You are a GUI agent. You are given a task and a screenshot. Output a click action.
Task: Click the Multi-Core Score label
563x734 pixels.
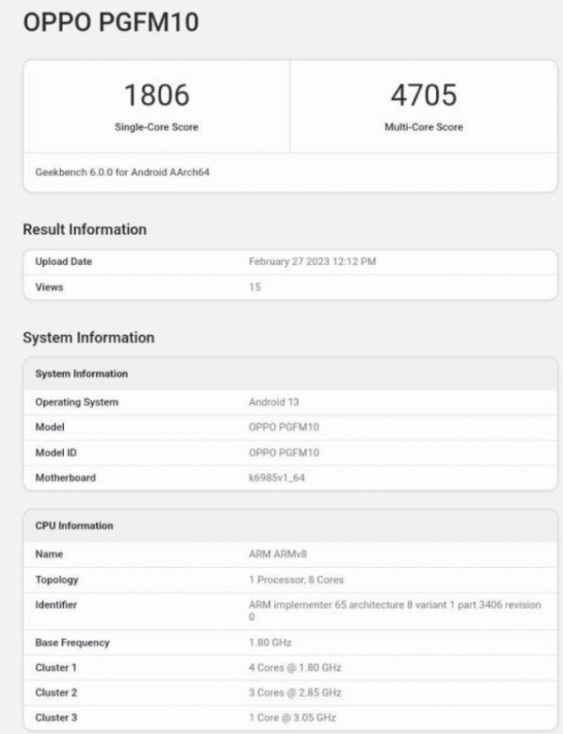pyautogui.click(x=424, y=127)
